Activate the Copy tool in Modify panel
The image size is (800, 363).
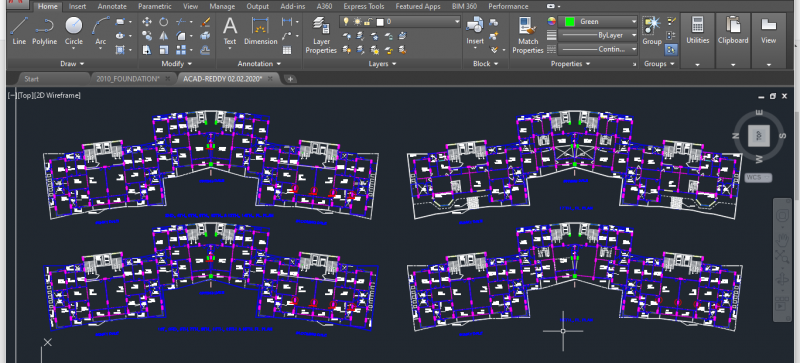point(147,36)
